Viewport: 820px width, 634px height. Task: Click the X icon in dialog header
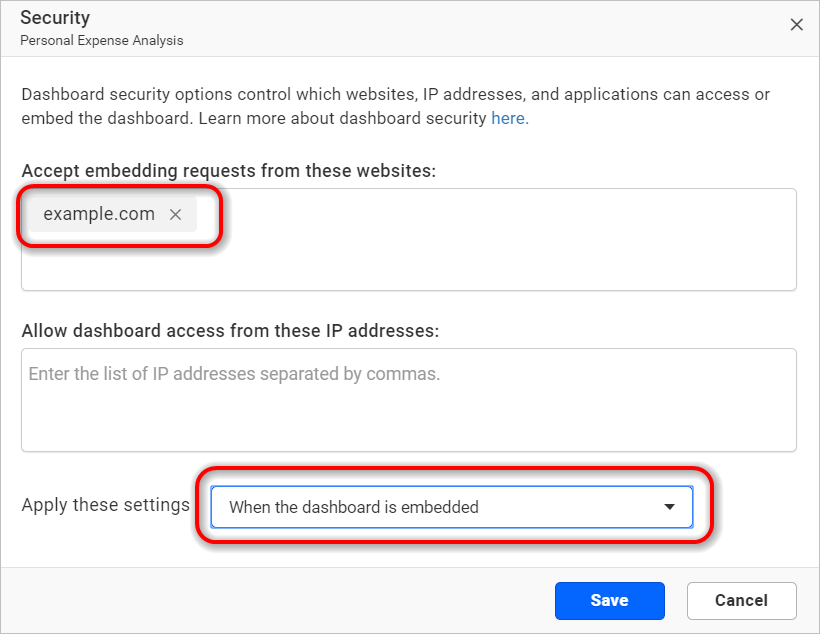pyautogui.click(x=797, y=25)
